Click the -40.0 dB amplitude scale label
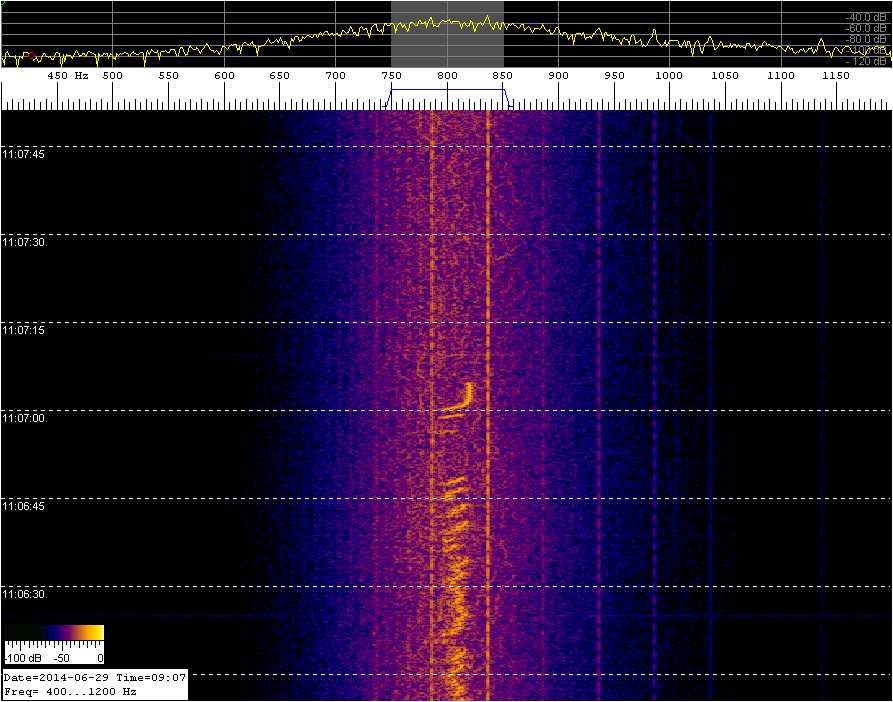This screenshot has height=702, width=893. tap(866, 17)
